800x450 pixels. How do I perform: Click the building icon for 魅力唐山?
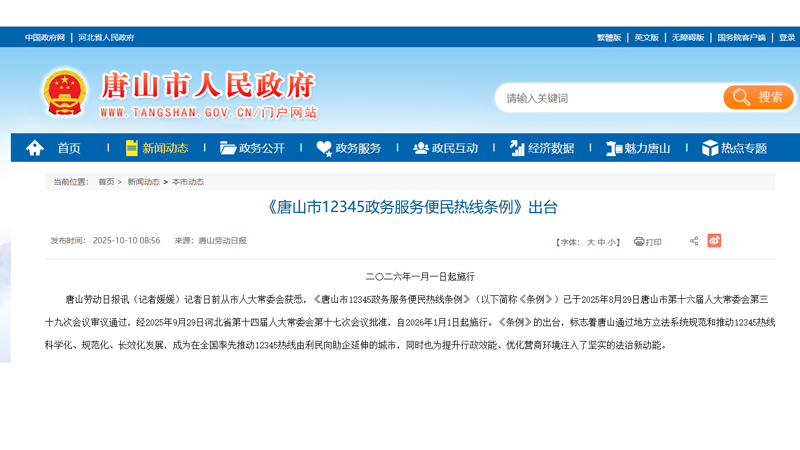point(614,148)
